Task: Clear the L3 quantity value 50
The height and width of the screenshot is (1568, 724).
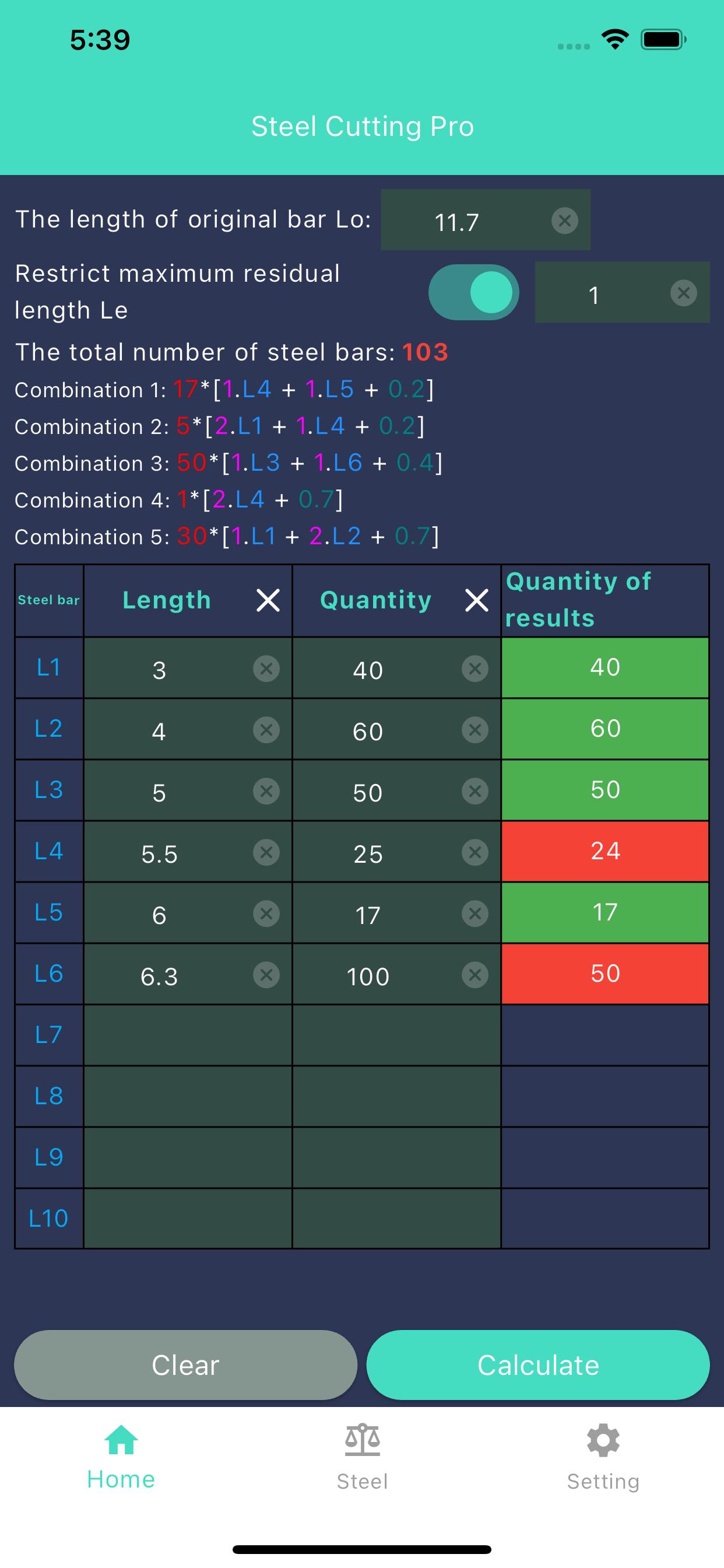Action: pos(475,792)
